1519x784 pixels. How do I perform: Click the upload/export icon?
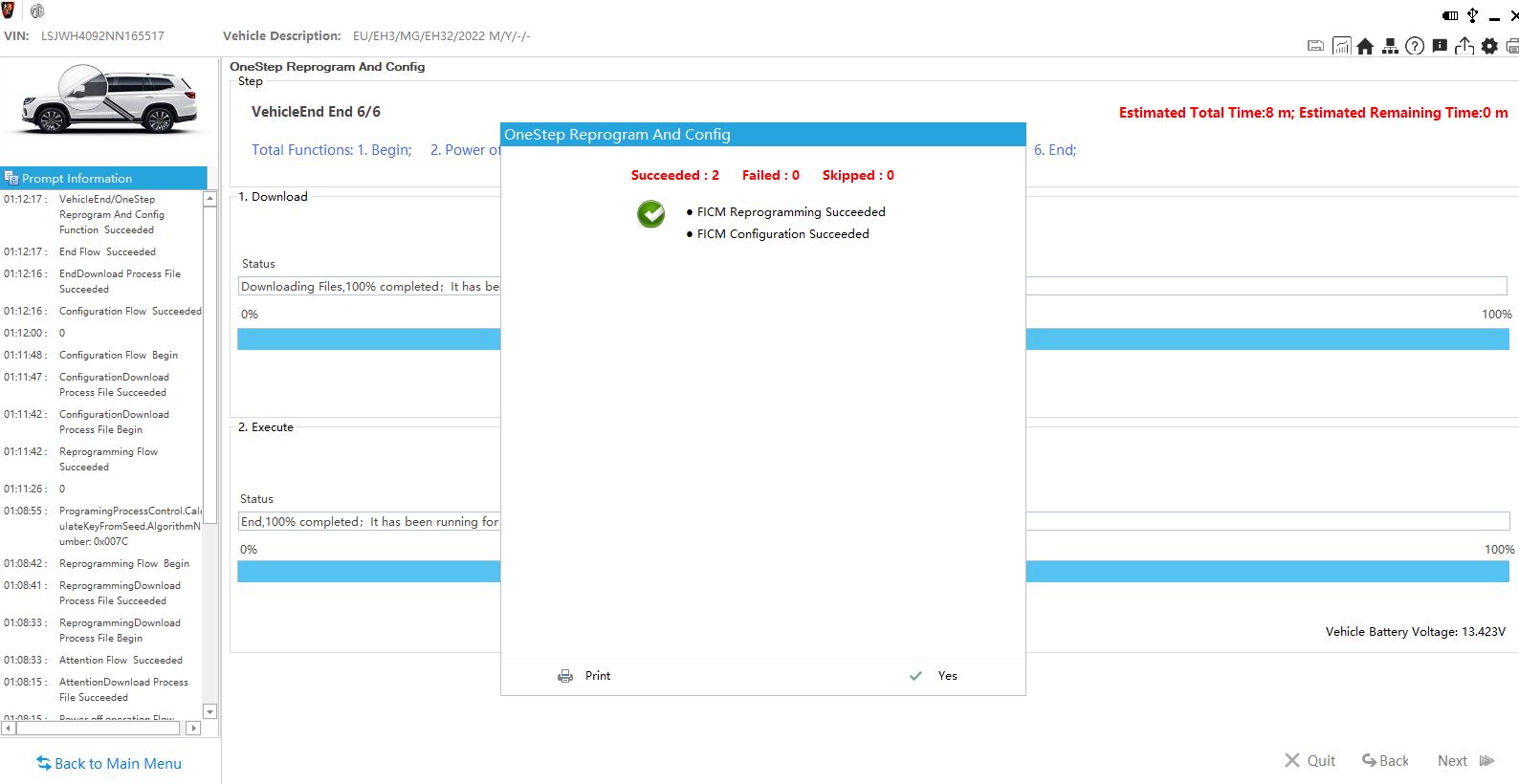[1464, 46]
